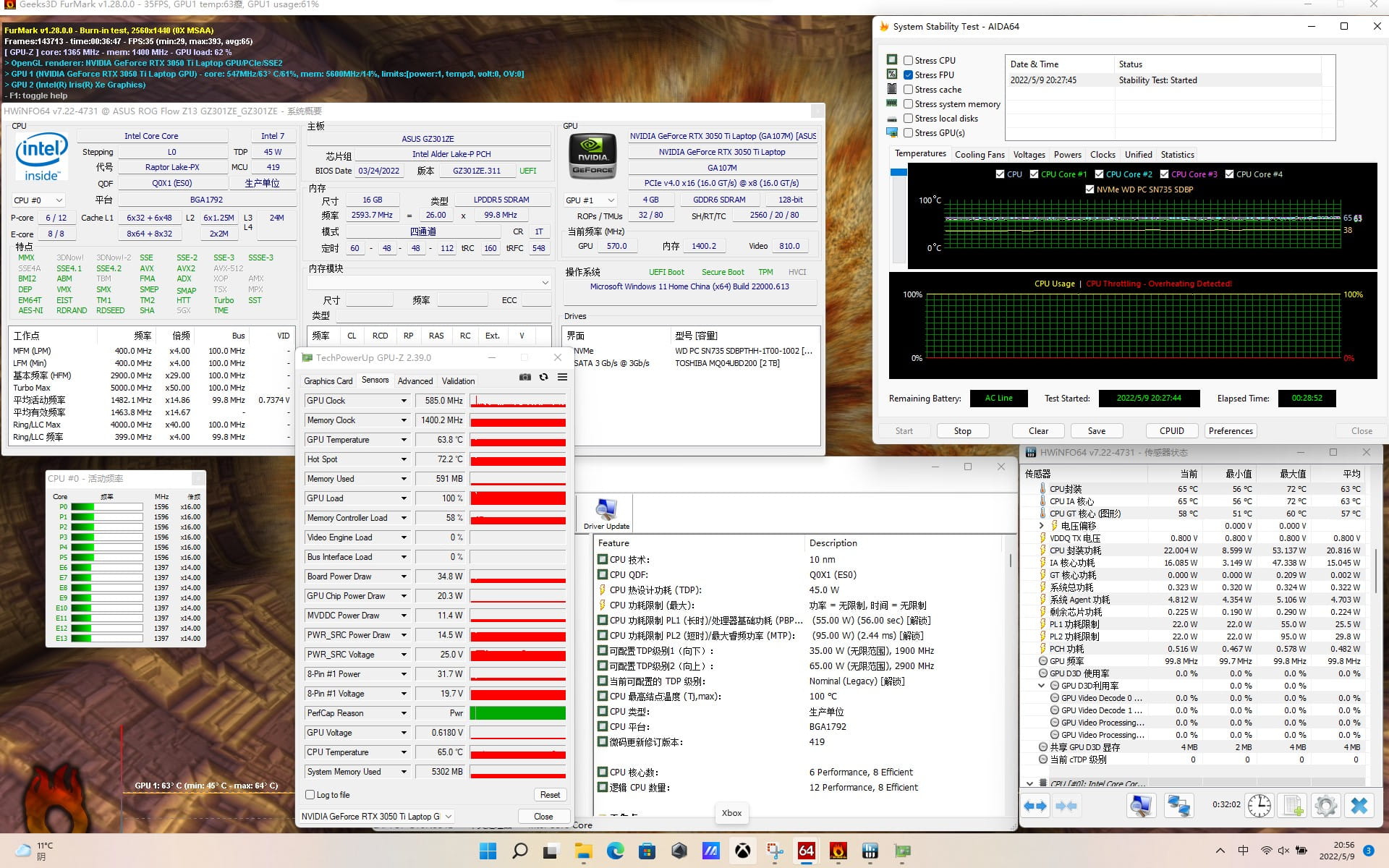The width and height of the screenshot is (1389, 868).
Task: Open Armoury Crate hexagon taskbar icon
Action: (x=679, y=851)
